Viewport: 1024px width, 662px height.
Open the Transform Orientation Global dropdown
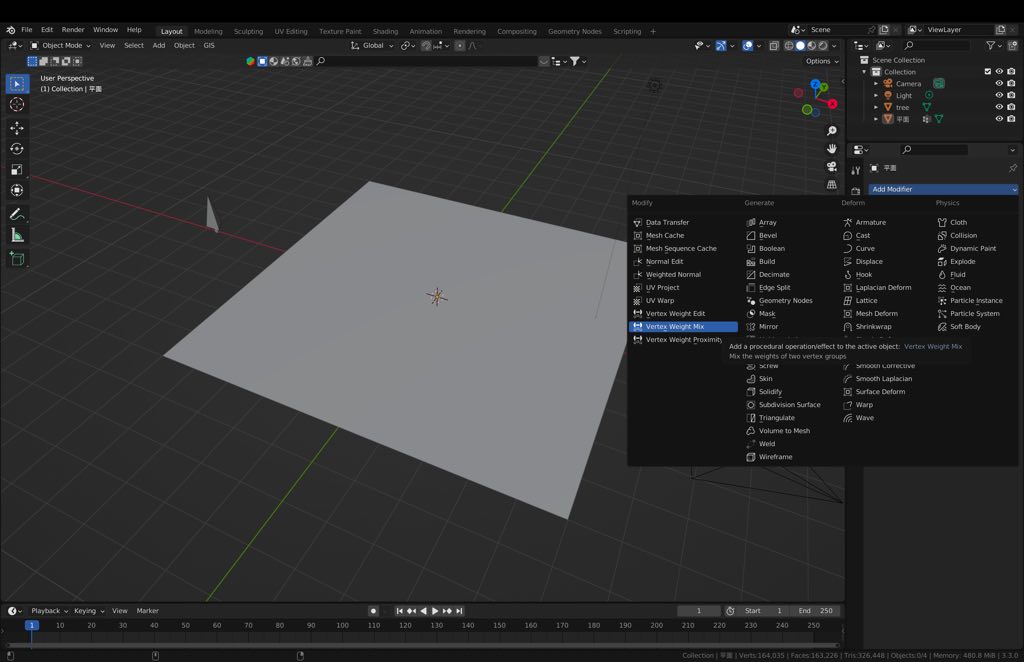click(x=370, y=45)
